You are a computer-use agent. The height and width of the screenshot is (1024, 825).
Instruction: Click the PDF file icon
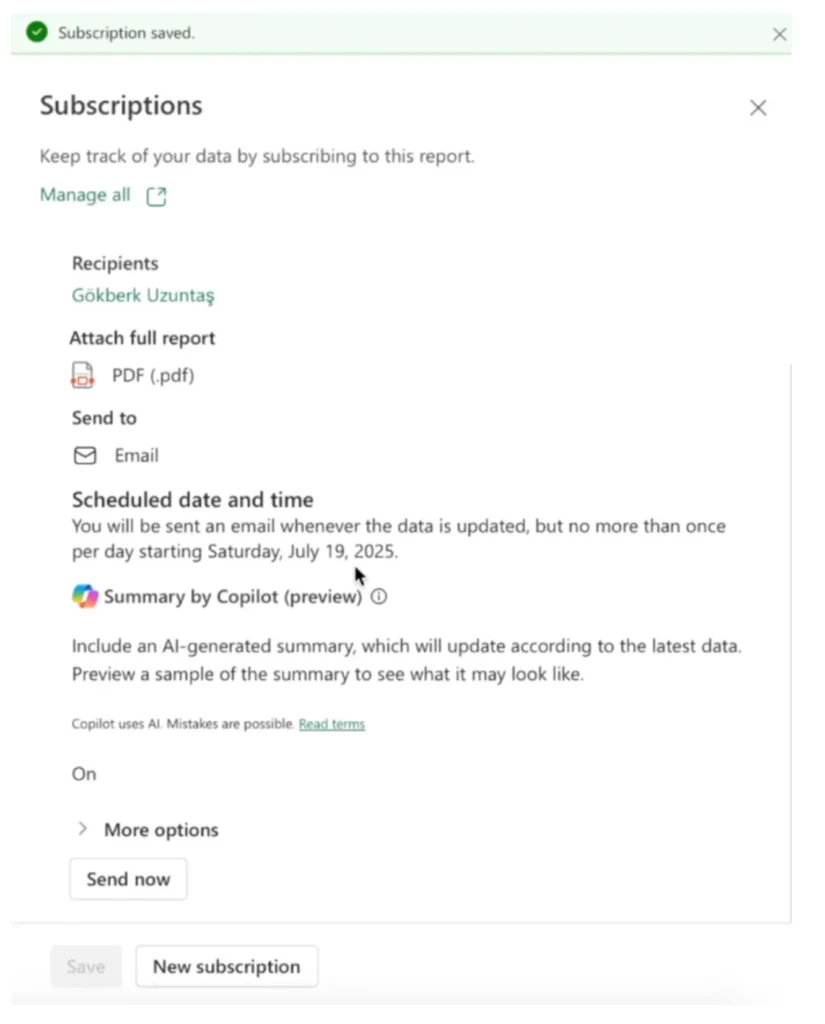pos(83,376)
